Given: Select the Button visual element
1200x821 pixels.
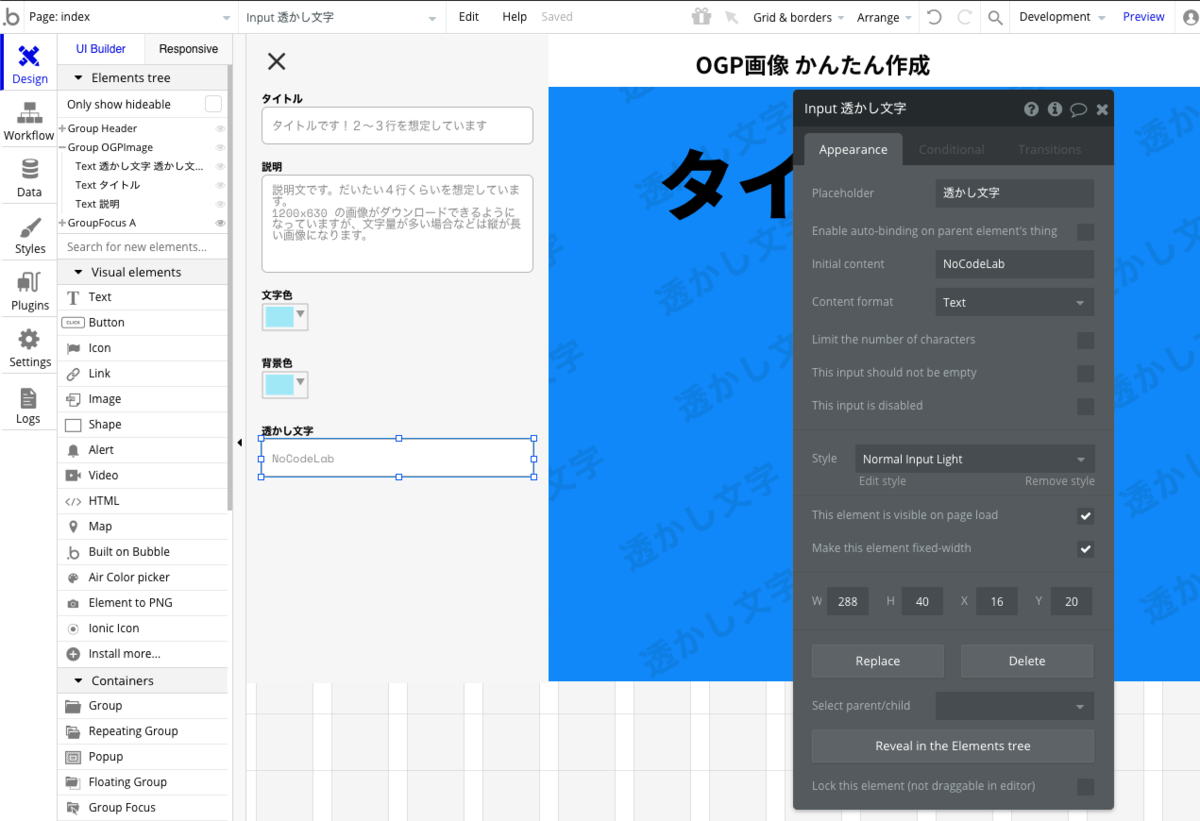Looking at the screenshot, I should point(143,322).
